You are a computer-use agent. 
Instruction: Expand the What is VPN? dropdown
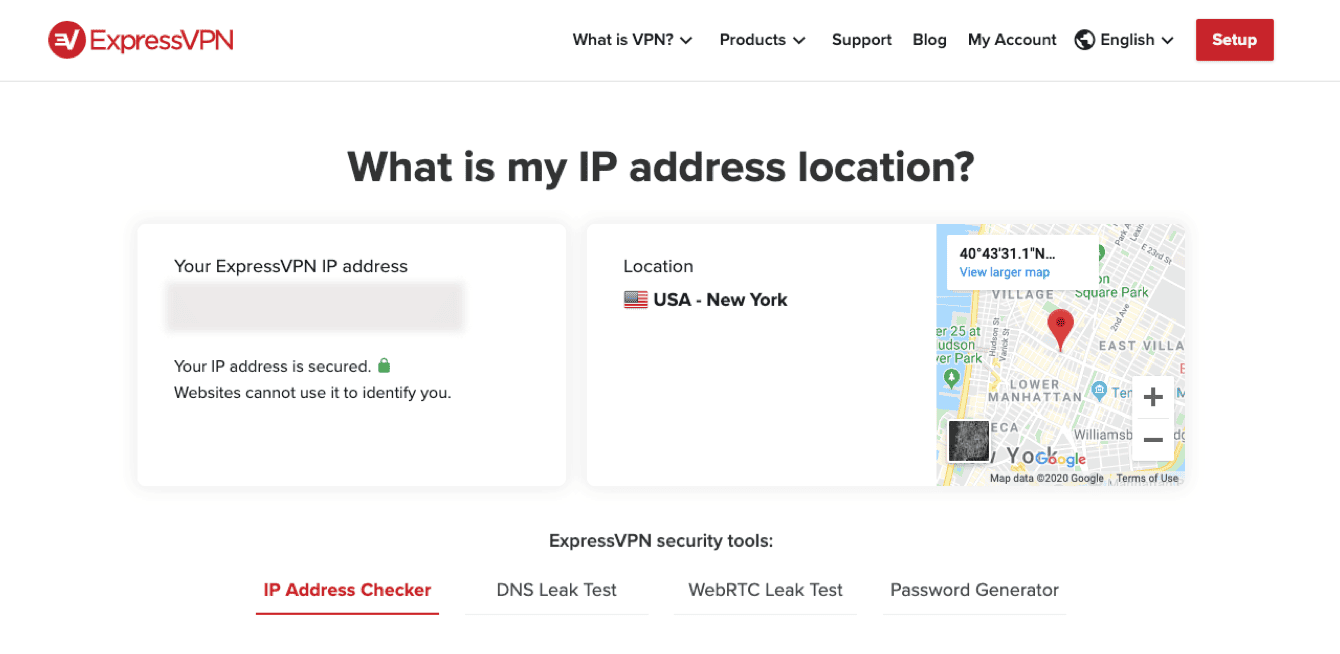(x=632, y=40)
